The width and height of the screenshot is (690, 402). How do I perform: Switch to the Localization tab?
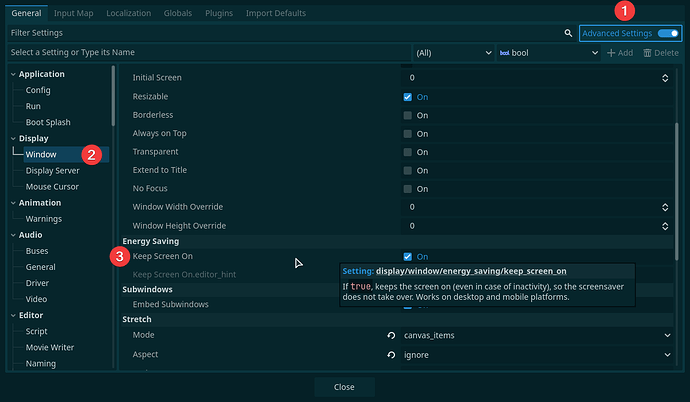128,13
